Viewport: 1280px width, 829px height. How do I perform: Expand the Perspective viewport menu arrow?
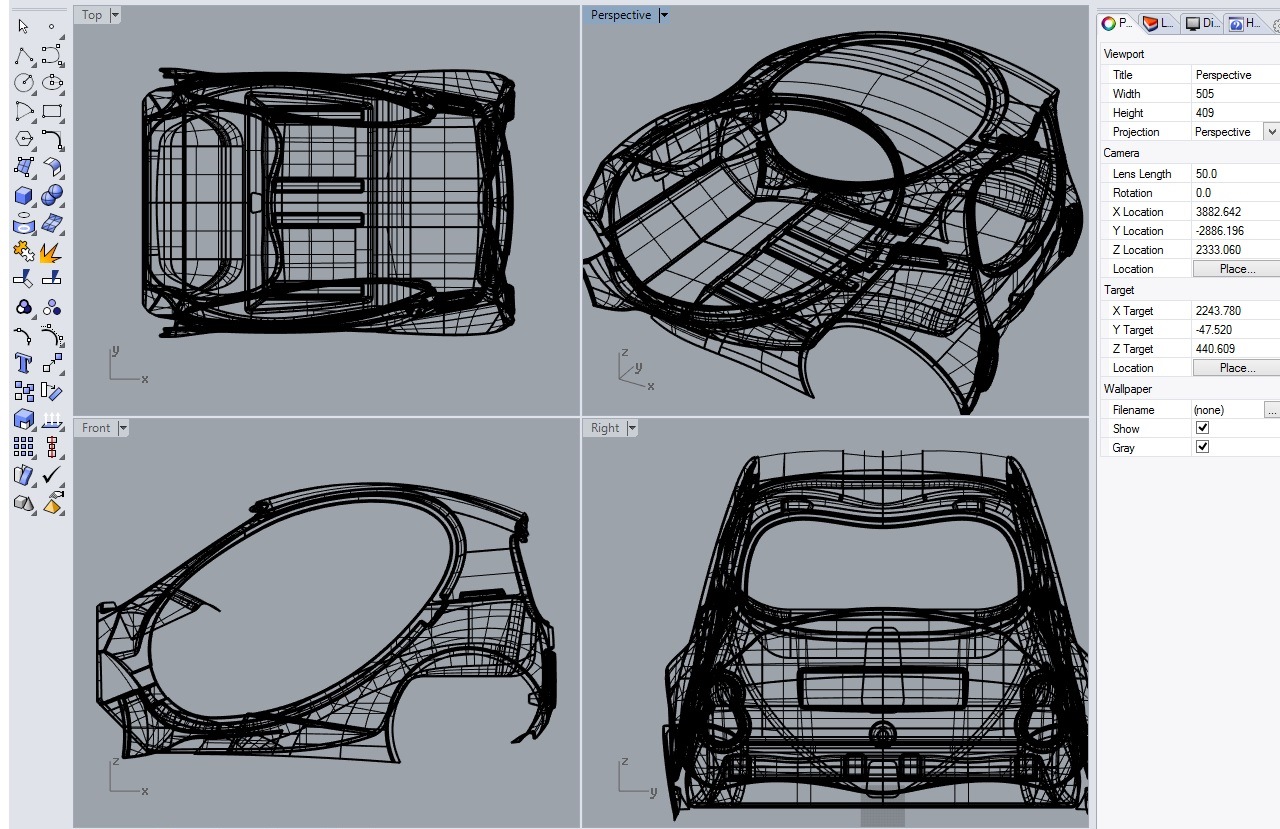tap(664, 15)
